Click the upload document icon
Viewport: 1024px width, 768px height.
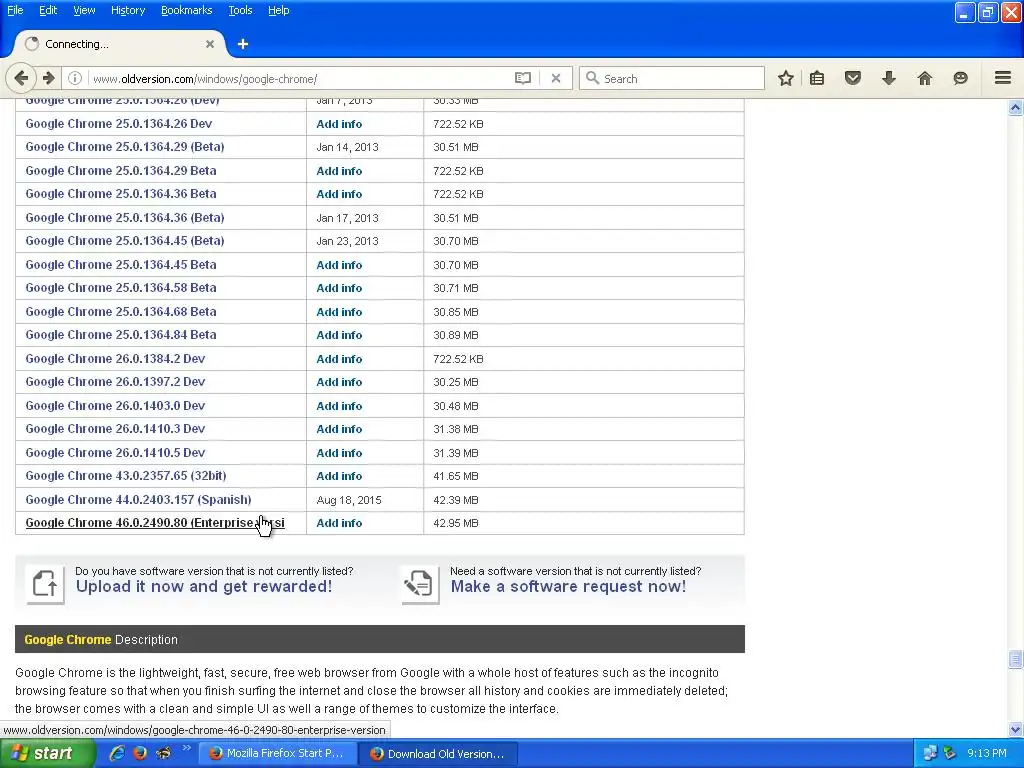[x=45, y=583]
